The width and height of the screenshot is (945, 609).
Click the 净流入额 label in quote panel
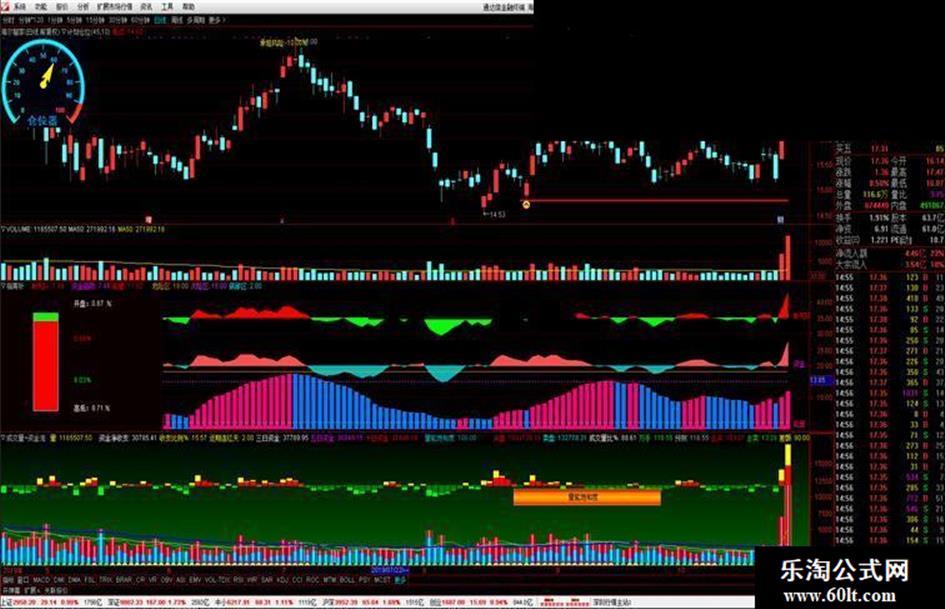[x=851, y=254]
